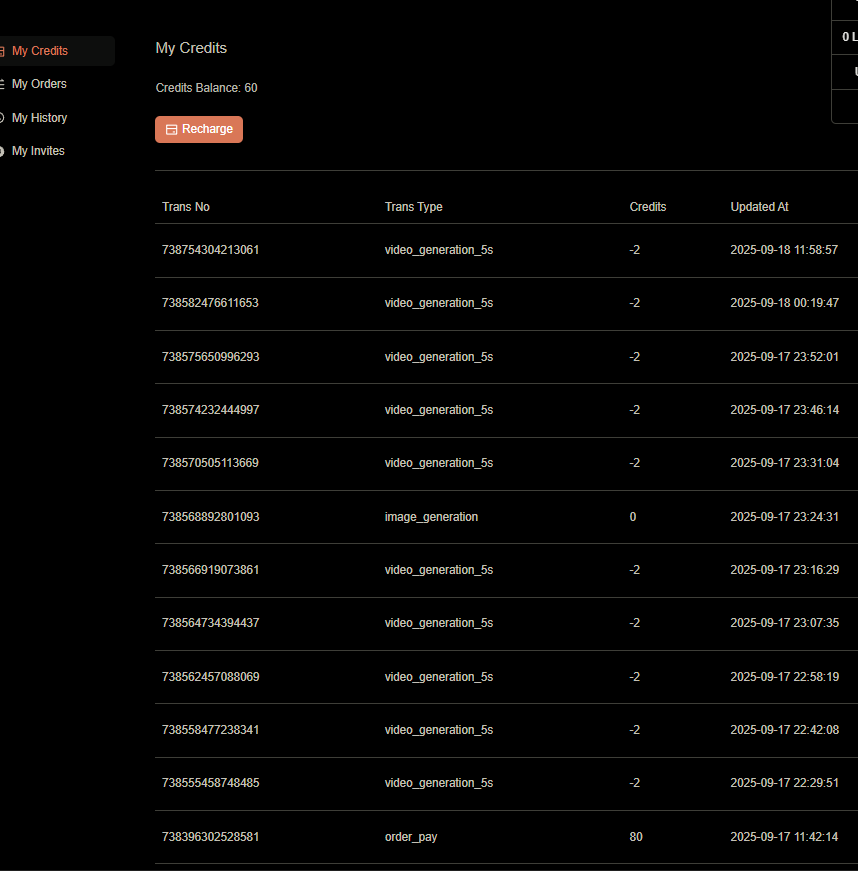
Task: Click timestamp 2025-09-17 23:46:14
Action: [784, 410]
